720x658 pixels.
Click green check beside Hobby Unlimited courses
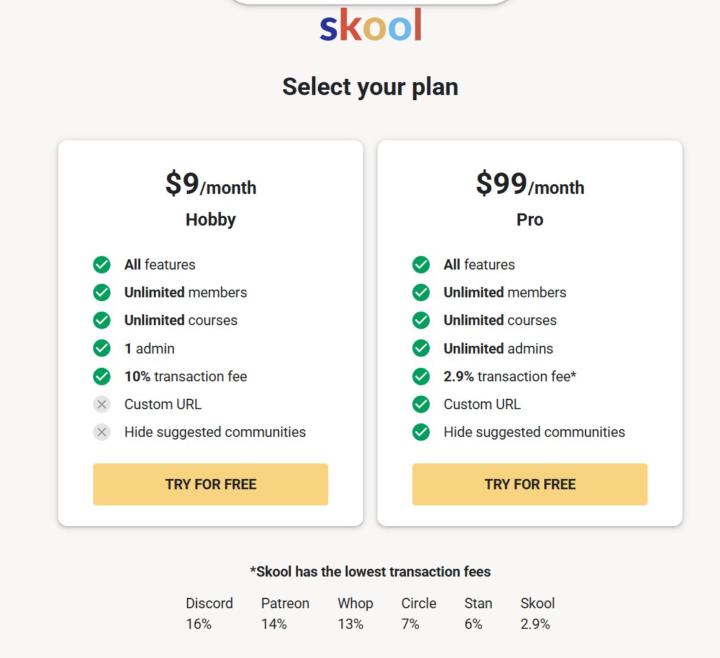click(x=102, y=321)
